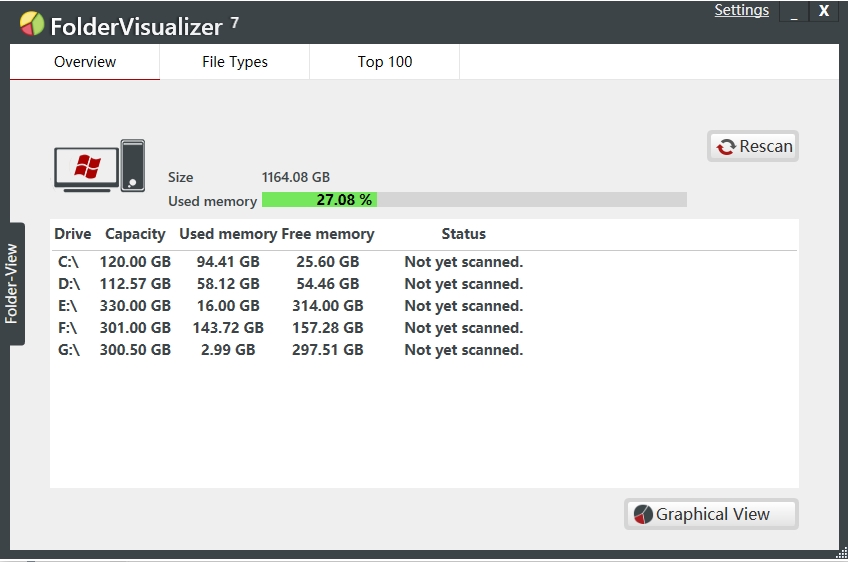Open the Graphical View
The height and width of the screenshot is (562, 848).
pyautogui.click(x=711, y=514)
